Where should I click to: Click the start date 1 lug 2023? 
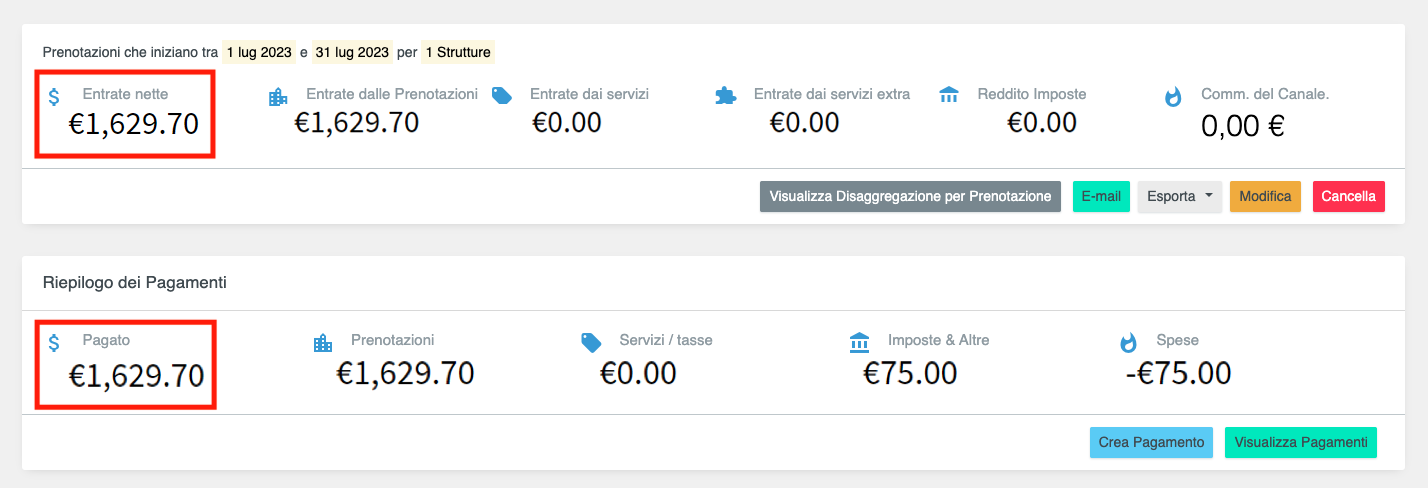pyautogui.click(x=259, y=52)
